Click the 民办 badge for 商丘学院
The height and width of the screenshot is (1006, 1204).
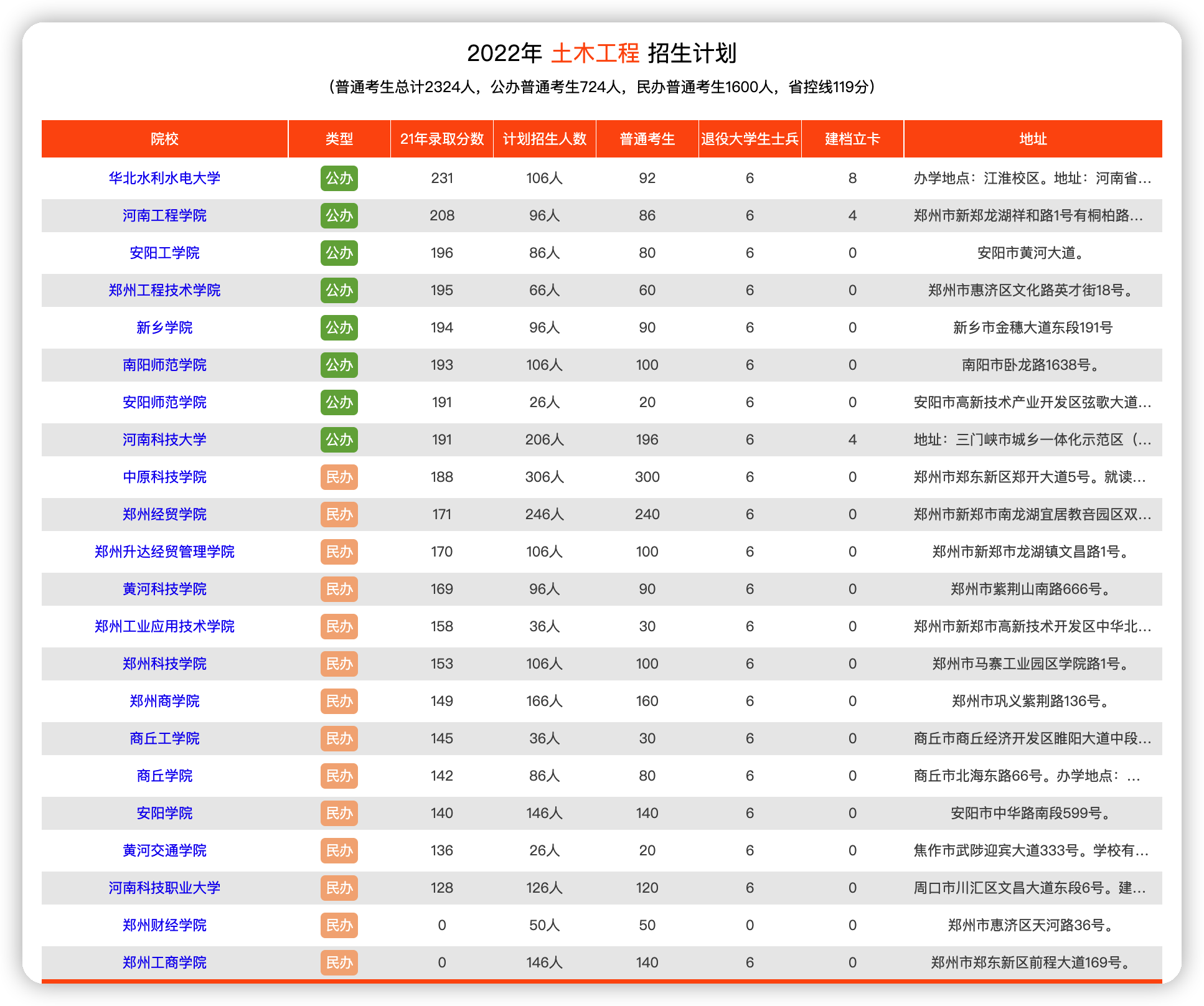(x=339, y=776)
